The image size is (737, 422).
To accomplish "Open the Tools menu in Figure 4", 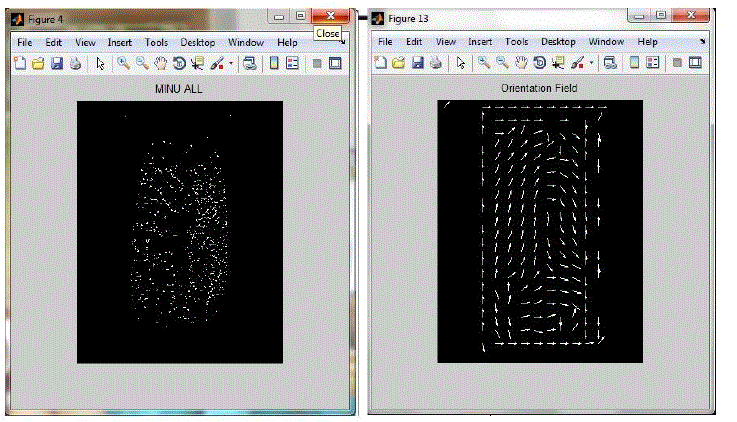I will click(156, 43).
